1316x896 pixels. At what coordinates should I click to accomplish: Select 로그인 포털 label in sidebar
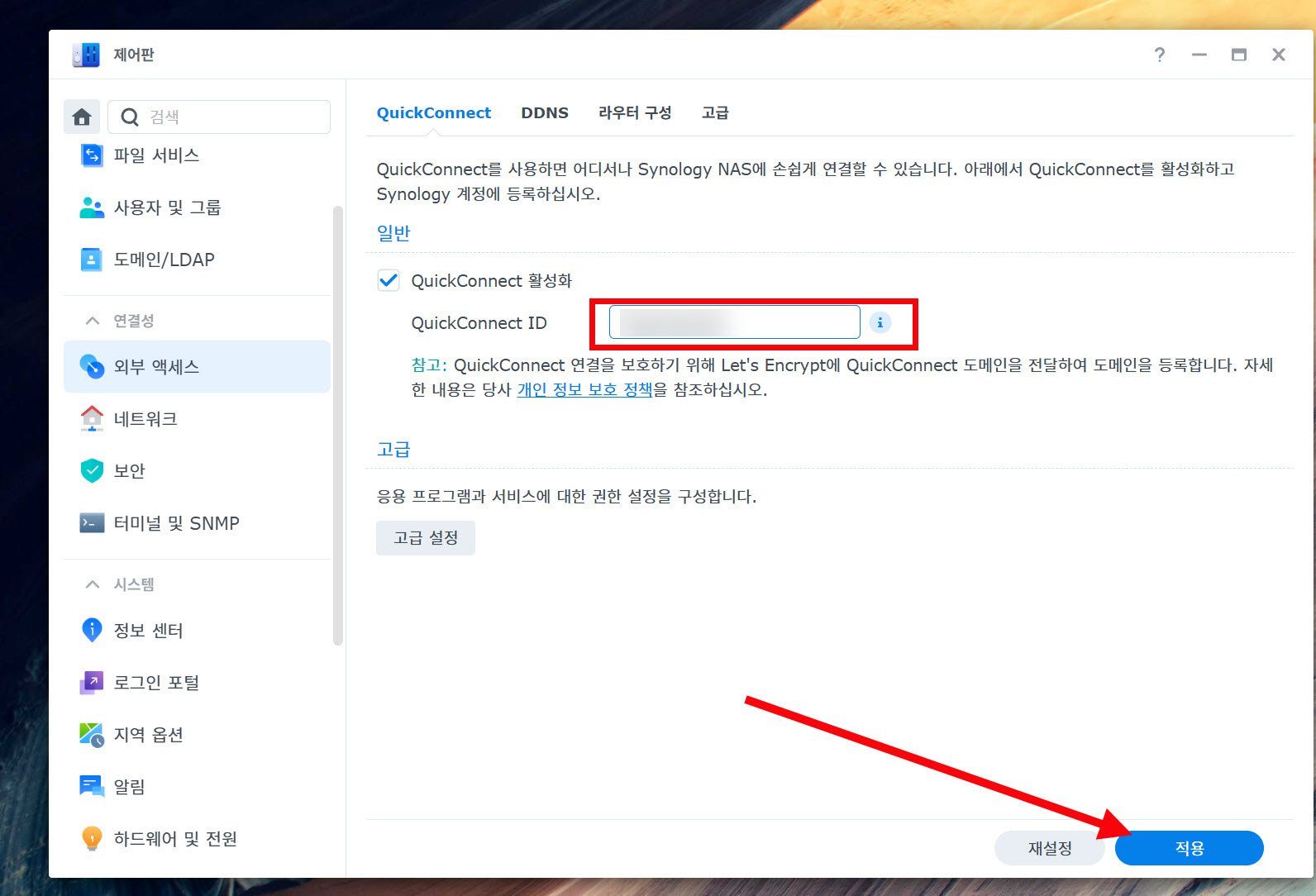pyautogui.click(x=156, y=683)
